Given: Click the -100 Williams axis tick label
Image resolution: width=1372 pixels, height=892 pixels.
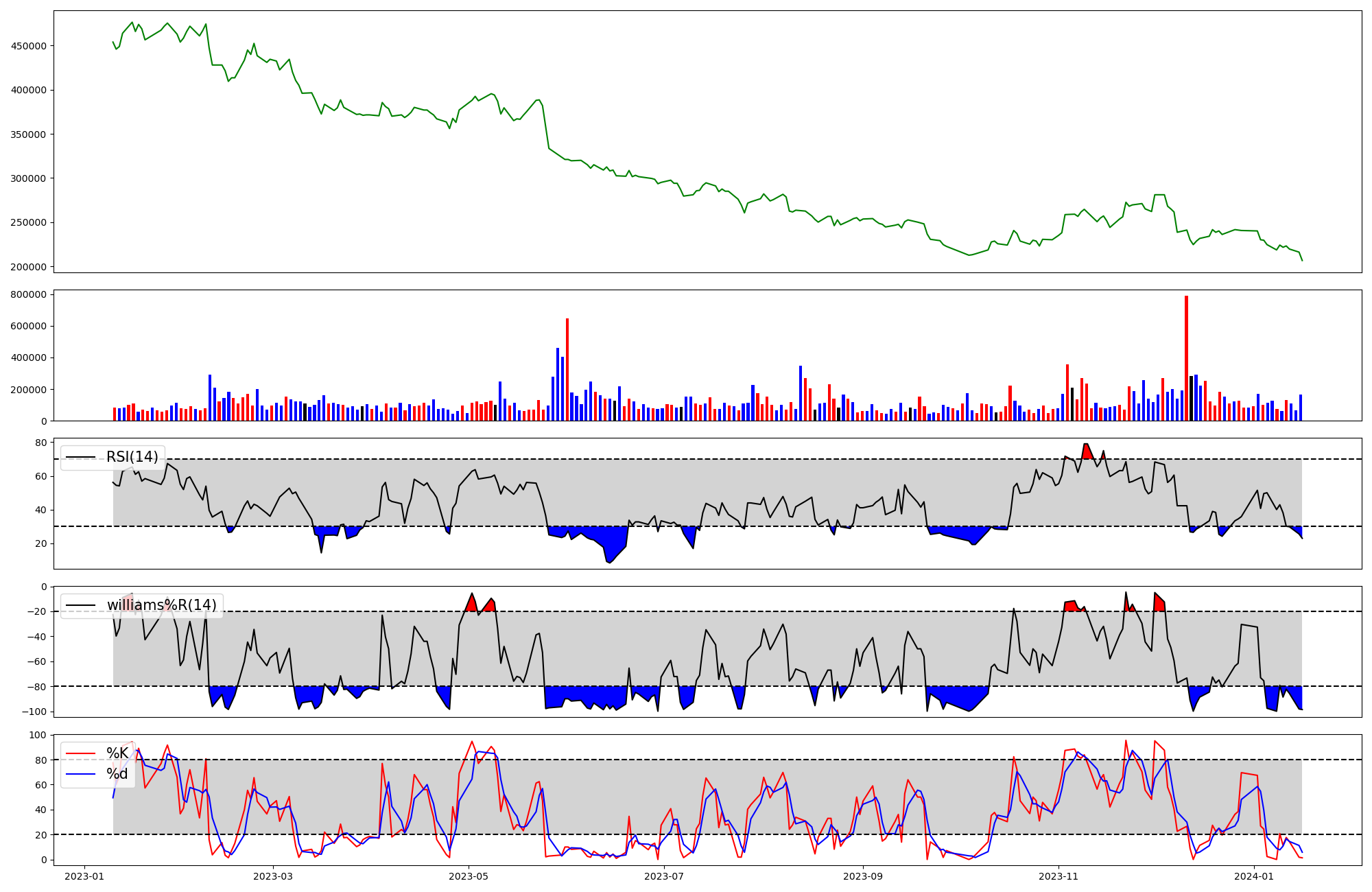Looking at the screenshot, I should point(34,712).
